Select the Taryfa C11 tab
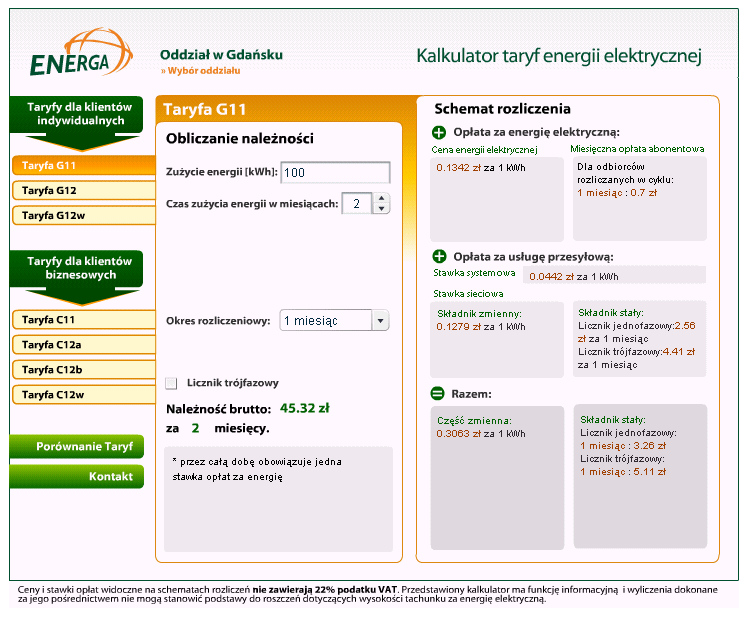750x620 pixels. (84, 320)
